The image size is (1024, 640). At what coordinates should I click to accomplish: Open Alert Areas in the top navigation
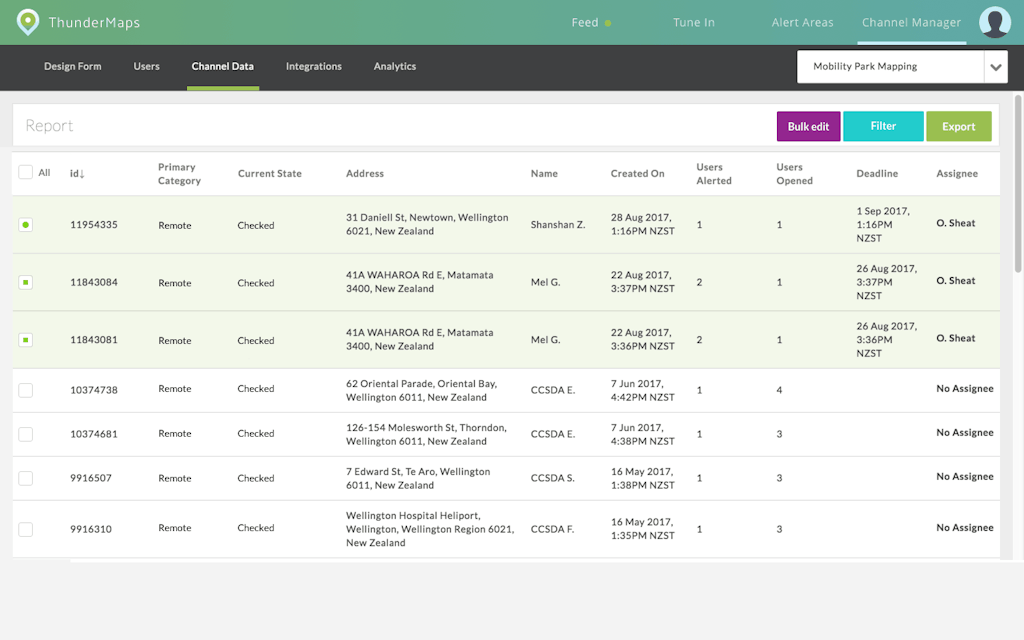802,23
